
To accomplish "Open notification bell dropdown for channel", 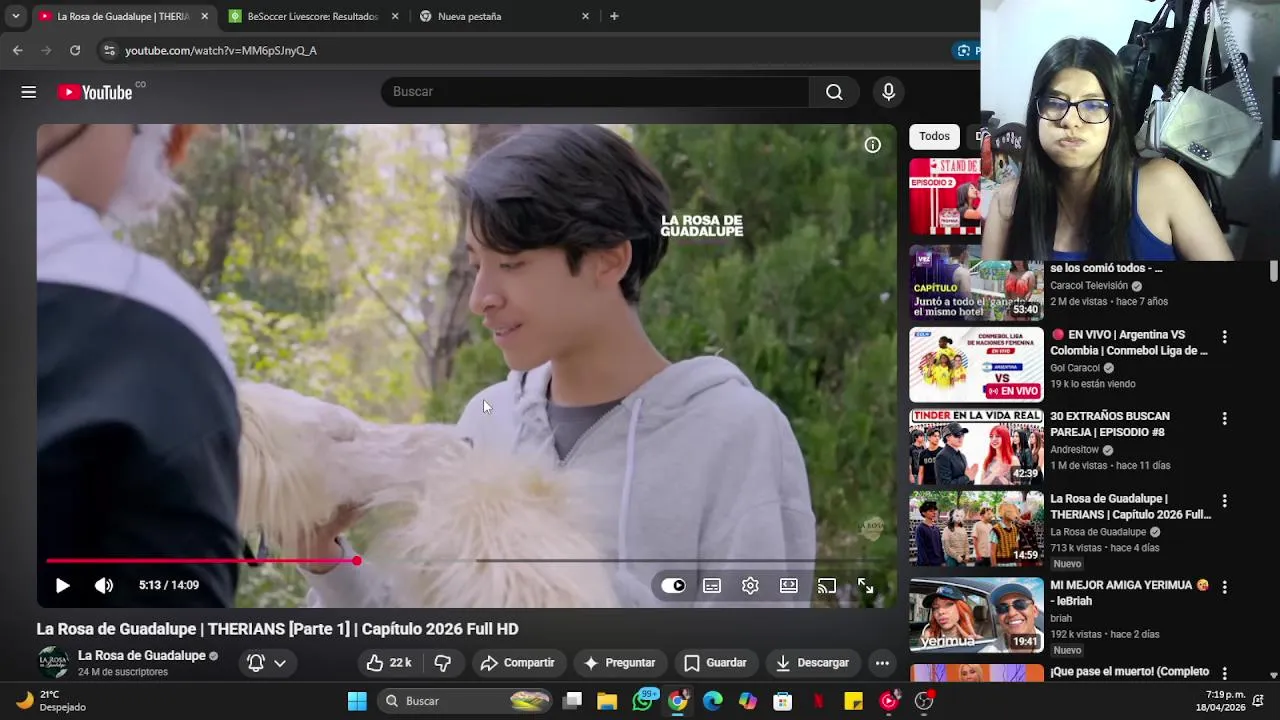I will coord(267,663).
